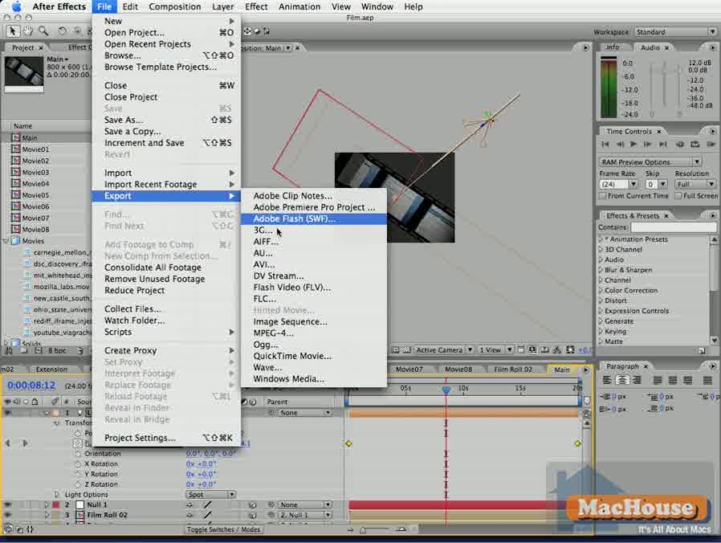Open Light type Spot dropdown
Viewport: 721px width, 543px height.
[211, 495]
